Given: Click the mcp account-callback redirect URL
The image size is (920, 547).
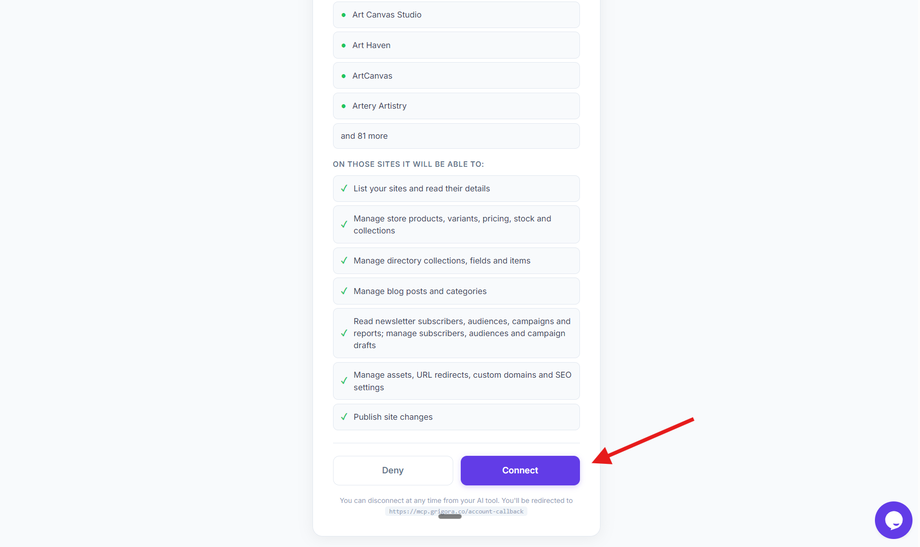Looking at the screenshot, I should click(x=456, y=511).
